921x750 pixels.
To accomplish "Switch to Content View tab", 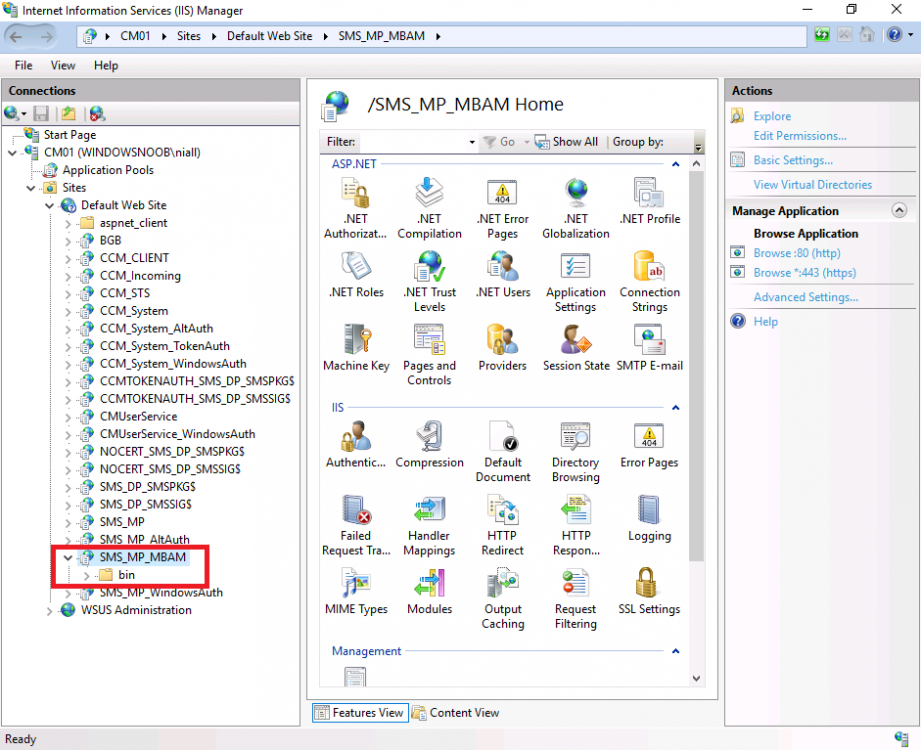I will [456, 712].
